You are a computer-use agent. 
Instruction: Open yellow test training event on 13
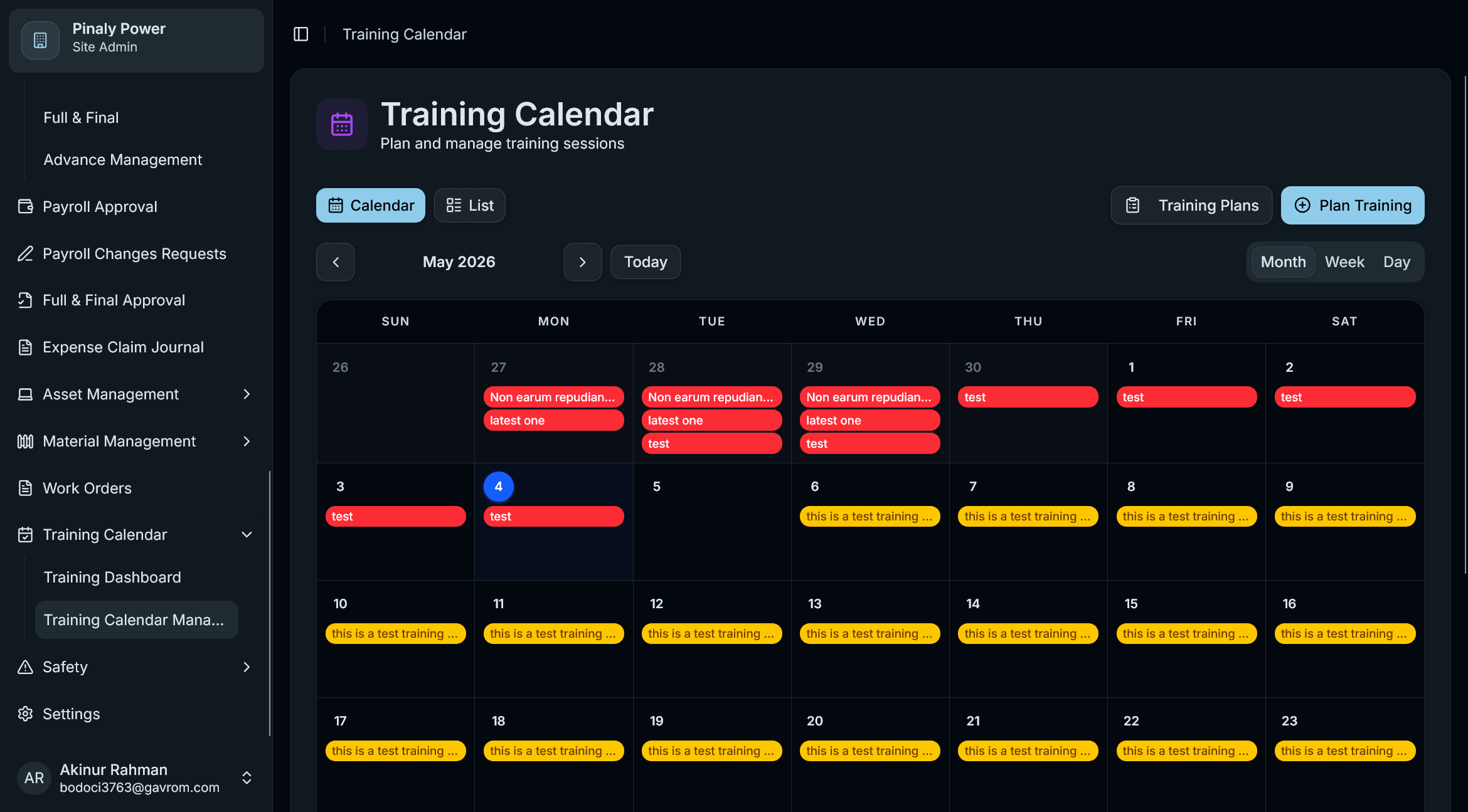point(870,633)
